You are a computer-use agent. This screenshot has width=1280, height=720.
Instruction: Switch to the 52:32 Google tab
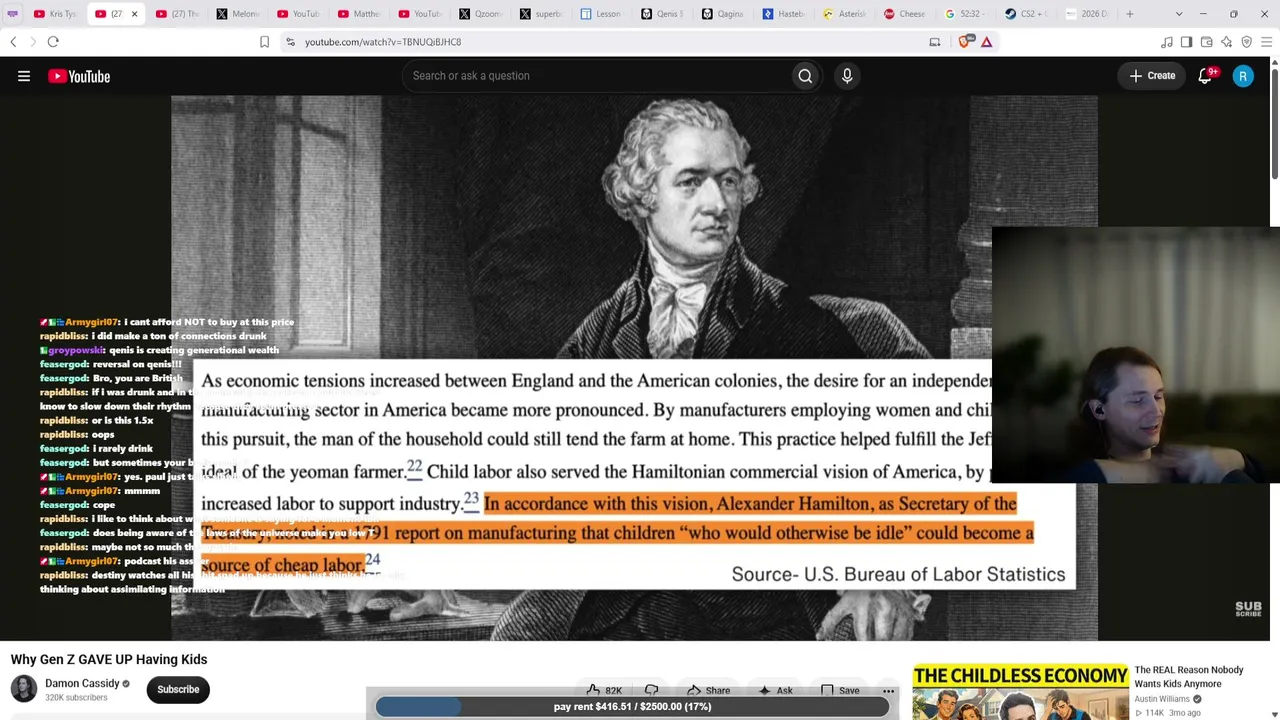pyautogui.click(x=964, y=14)
